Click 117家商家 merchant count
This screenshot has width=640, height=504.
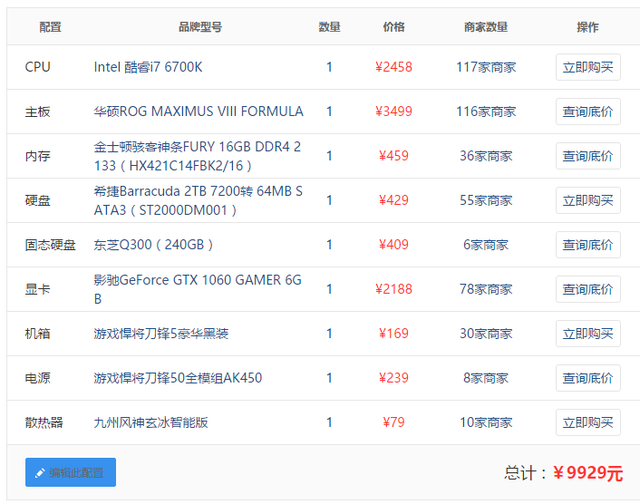(x=486, y=67)
